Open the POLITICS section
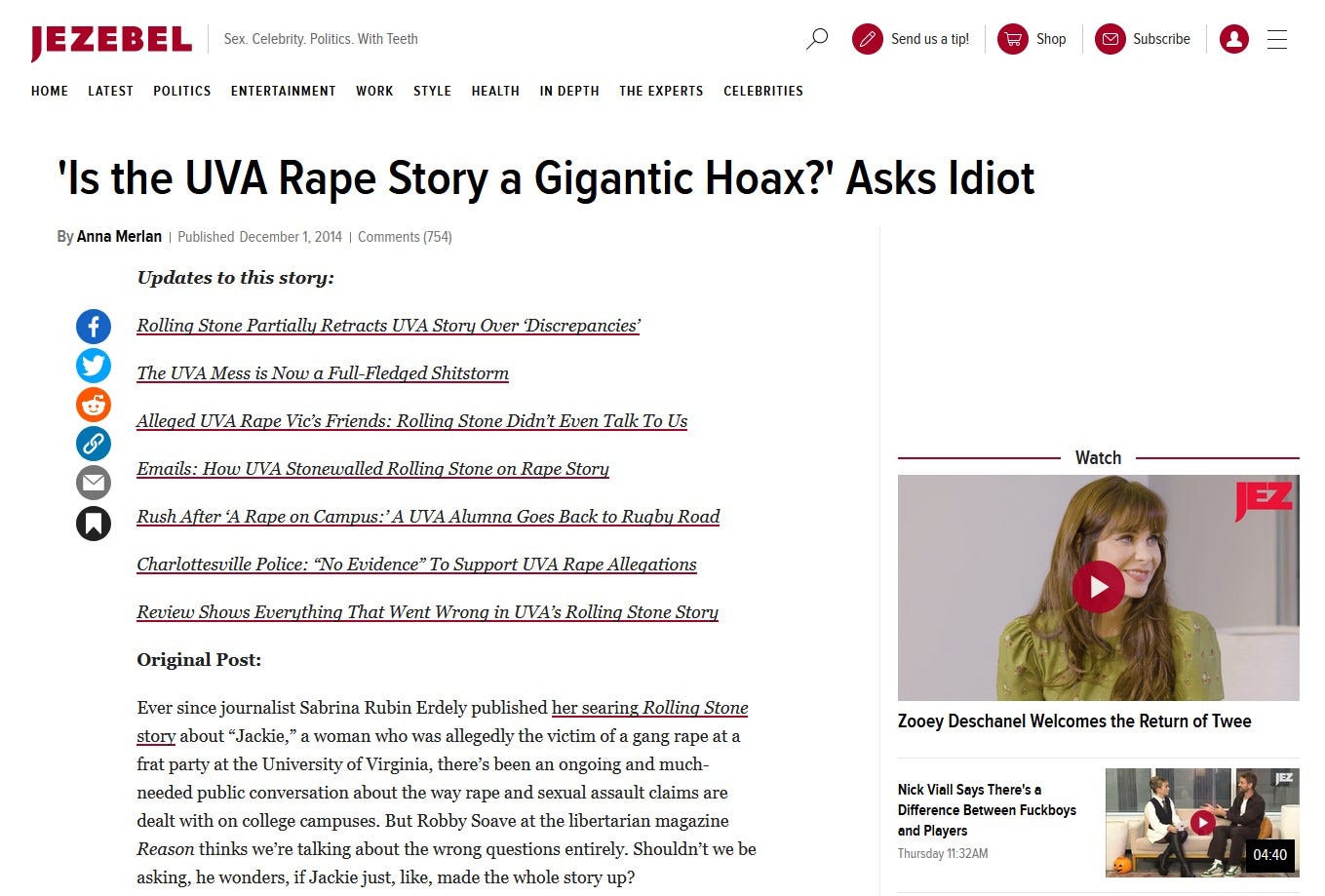The height and width of the screenshot is (896, 1325). coord(182,91)
